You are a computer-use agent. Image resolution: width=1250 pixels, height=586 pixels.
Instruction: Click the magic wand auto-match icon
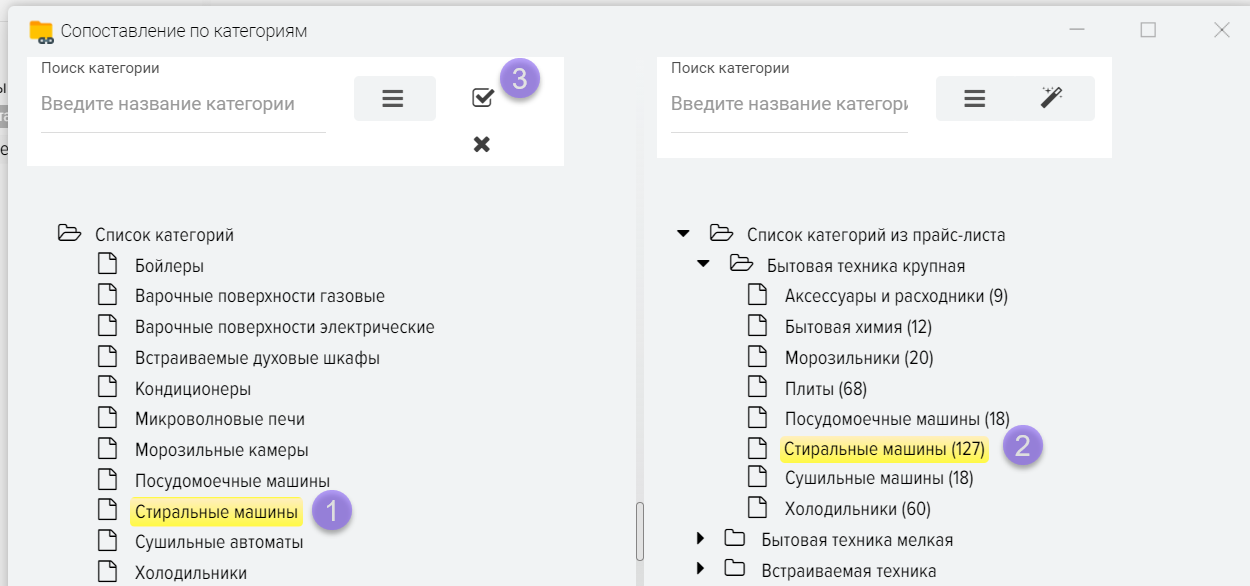[x=1051, y=98]
